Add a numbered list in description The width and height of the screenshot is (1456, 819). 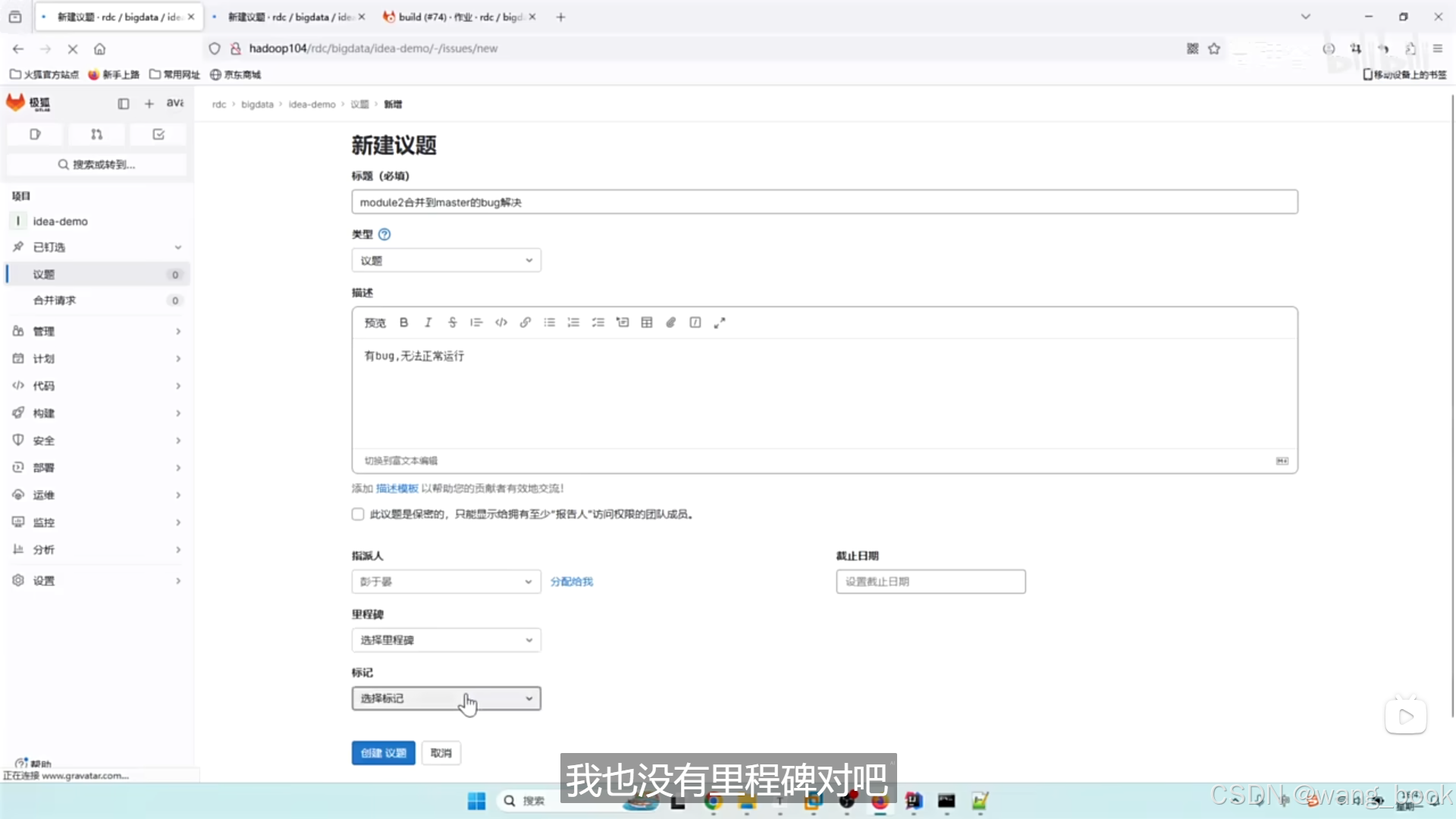point(574,322)
